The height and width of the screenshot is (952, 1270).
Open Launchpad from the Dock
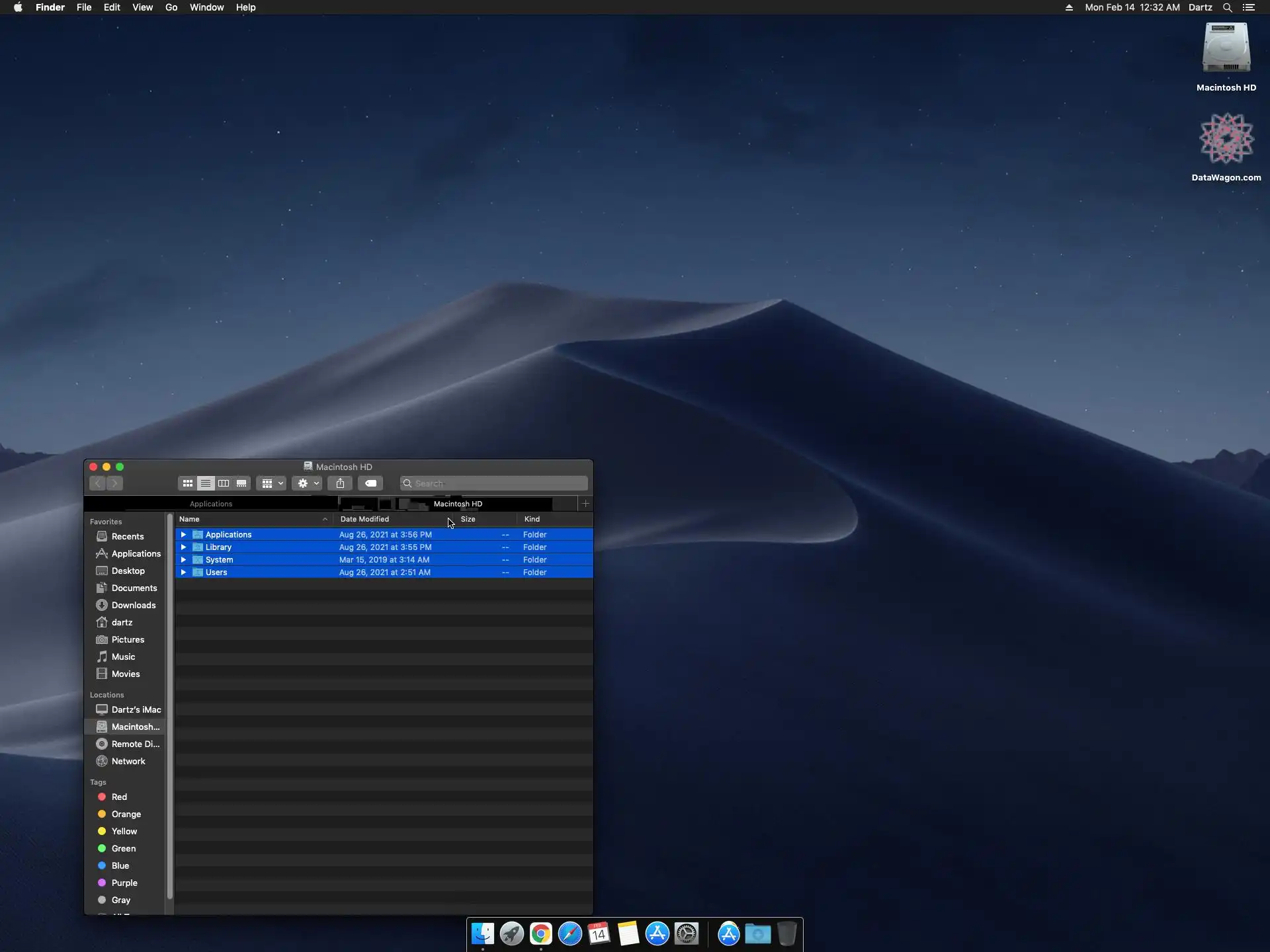tap(511, 933)
